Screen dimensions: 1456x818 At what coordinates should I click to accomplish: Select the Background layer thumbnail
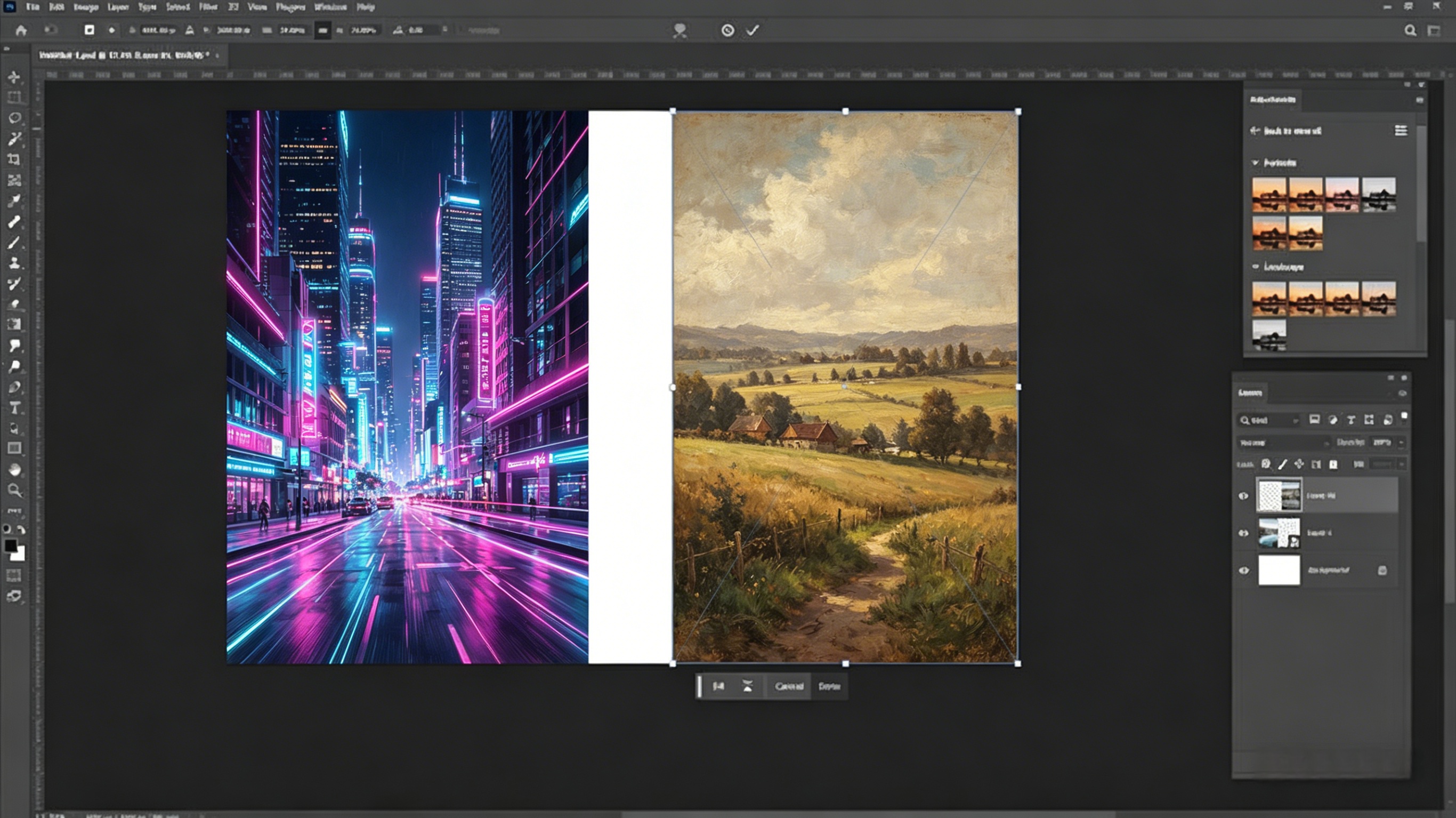point(1280,571)
